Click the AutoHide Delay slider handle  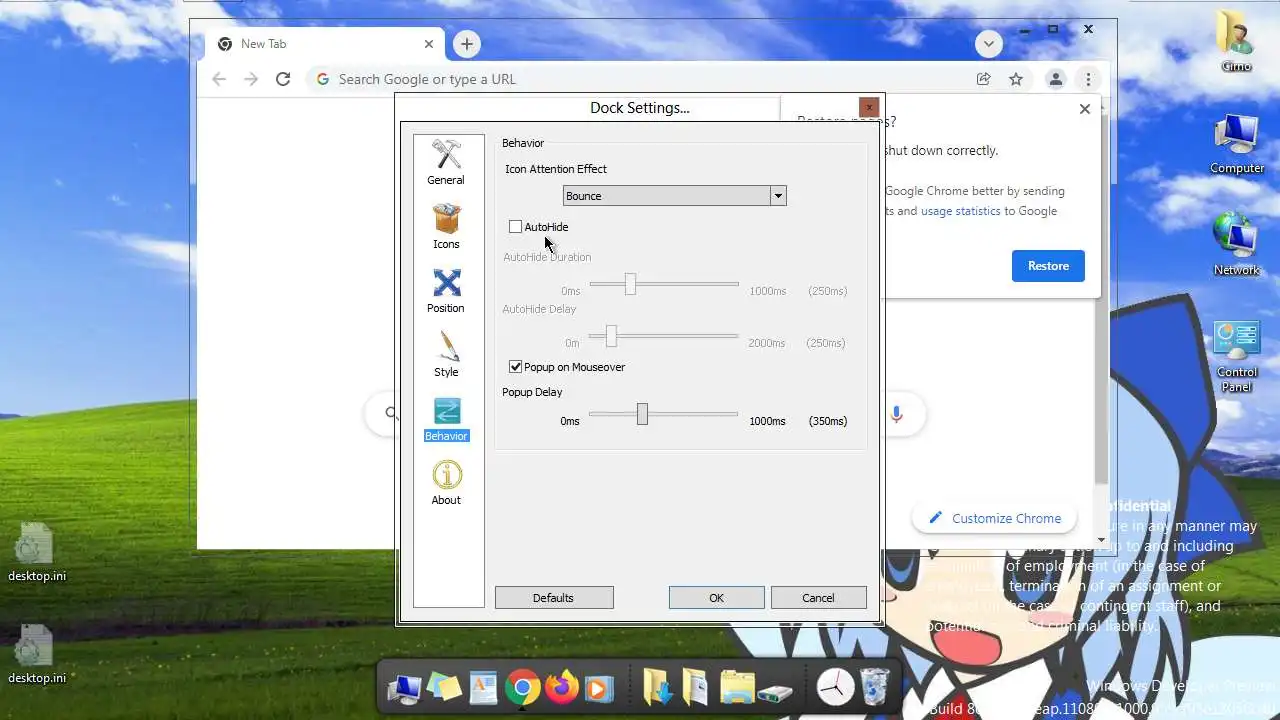[x=611, y=336]
